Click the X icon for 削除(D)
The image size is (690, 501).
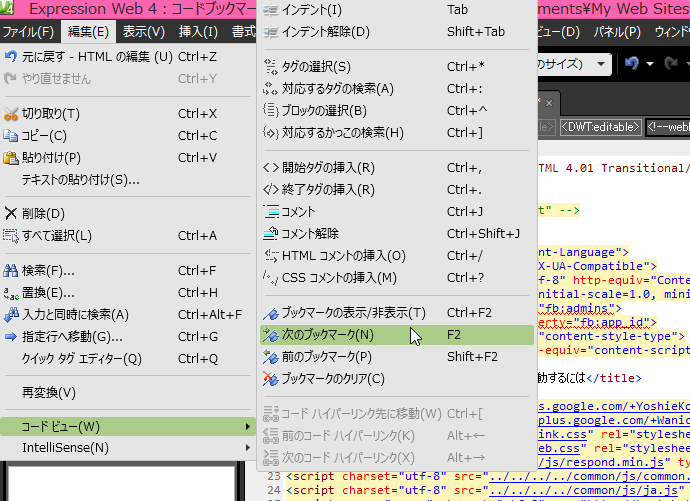(11, 214)
